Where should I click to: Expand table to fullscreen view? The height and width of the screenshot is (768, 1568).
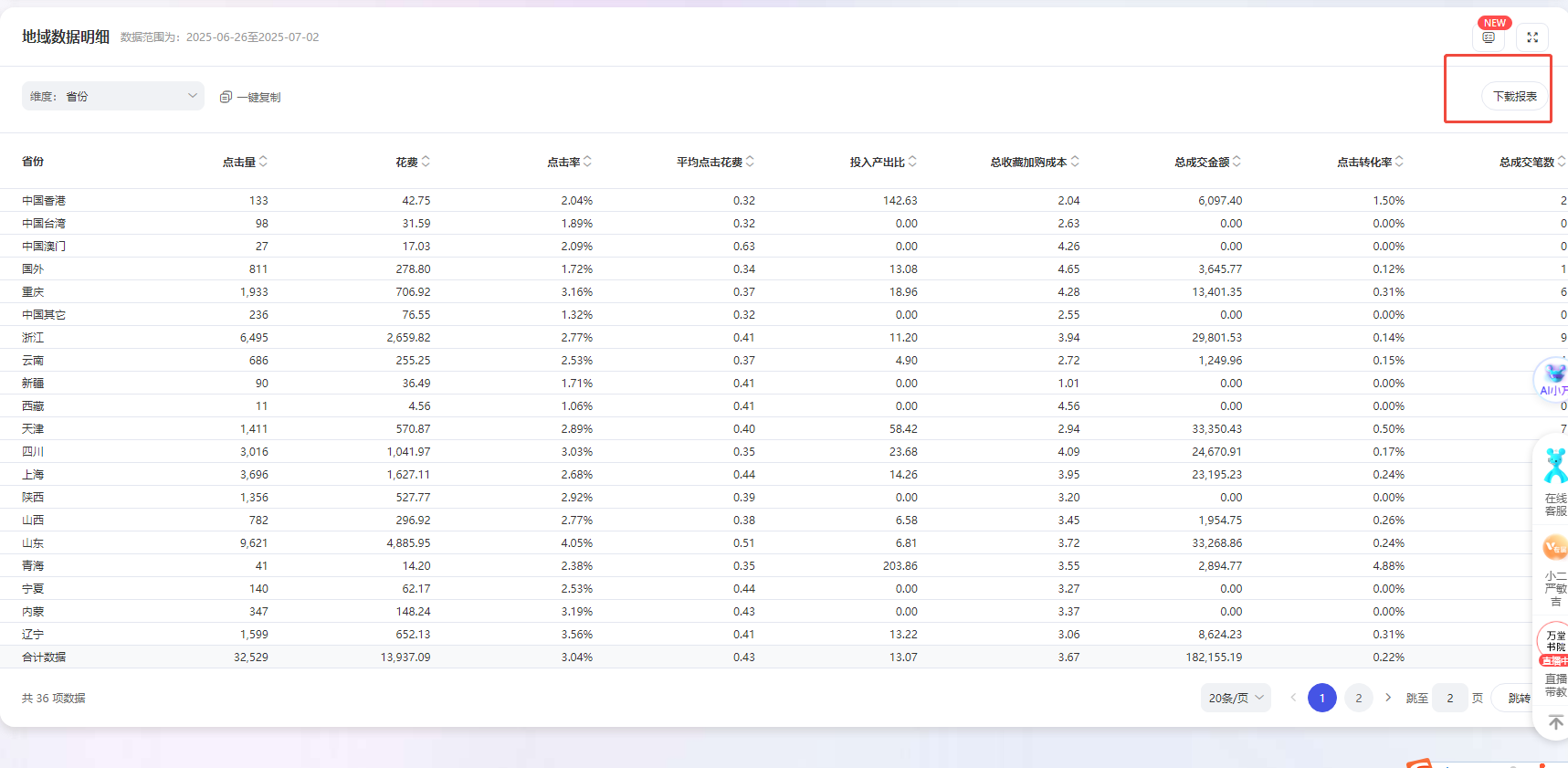1532,37
